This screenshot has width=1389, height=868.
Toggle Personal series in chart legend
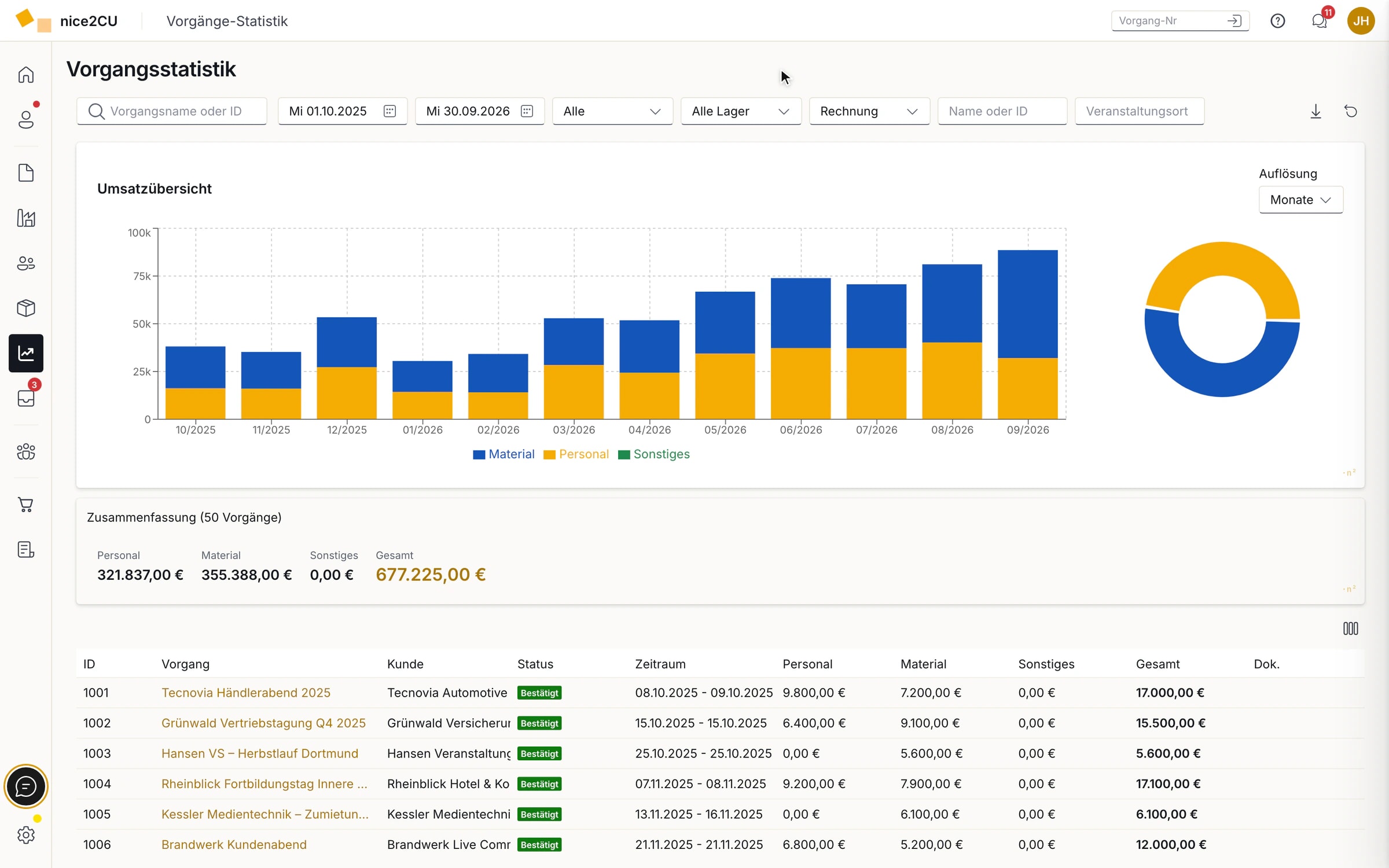tap(576, 454)
